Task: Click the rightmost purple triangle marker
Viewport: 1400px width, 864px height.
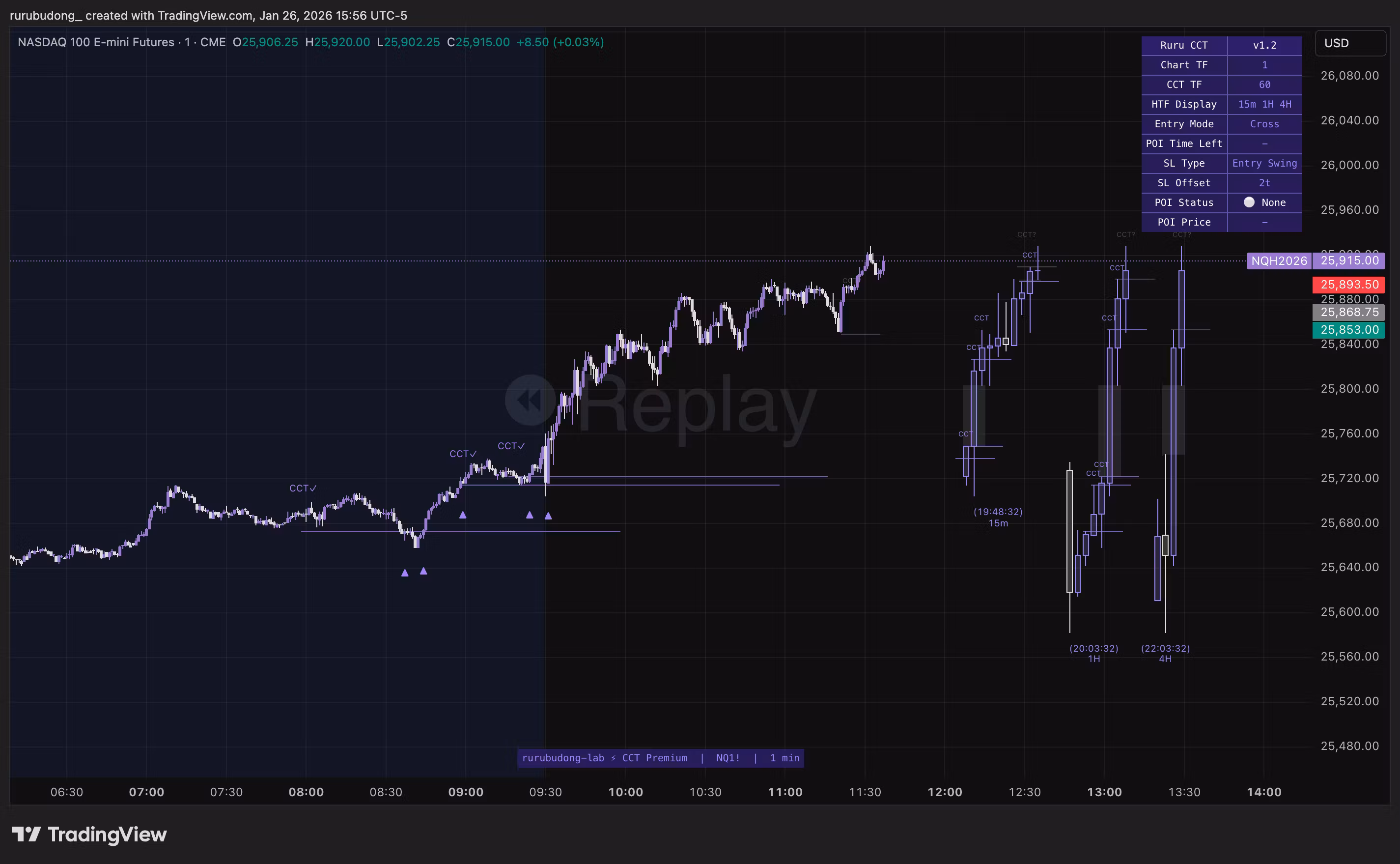Action: pos(548,516)
